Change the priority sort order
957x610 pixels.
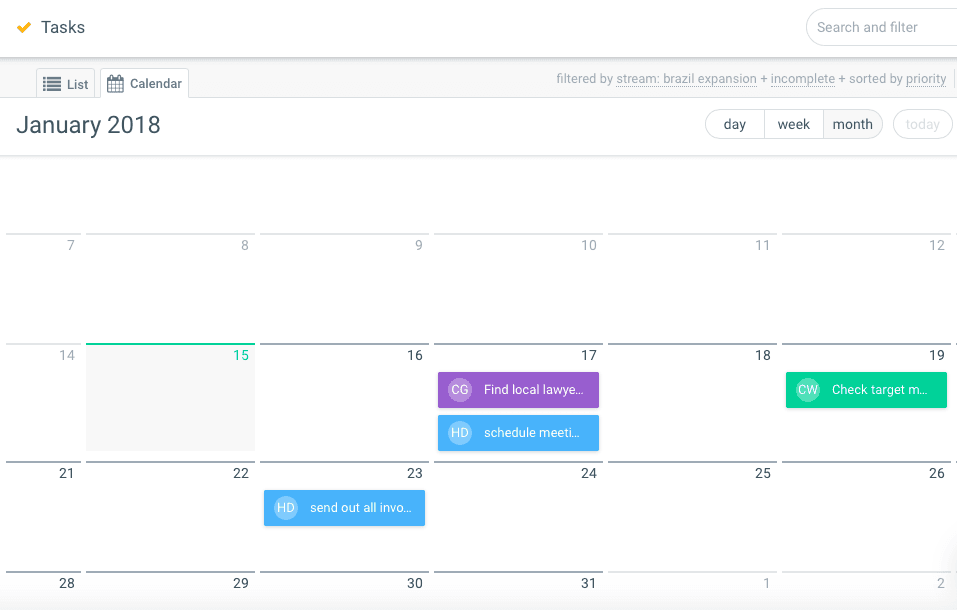pyautogui.click(x=926, y=79)
